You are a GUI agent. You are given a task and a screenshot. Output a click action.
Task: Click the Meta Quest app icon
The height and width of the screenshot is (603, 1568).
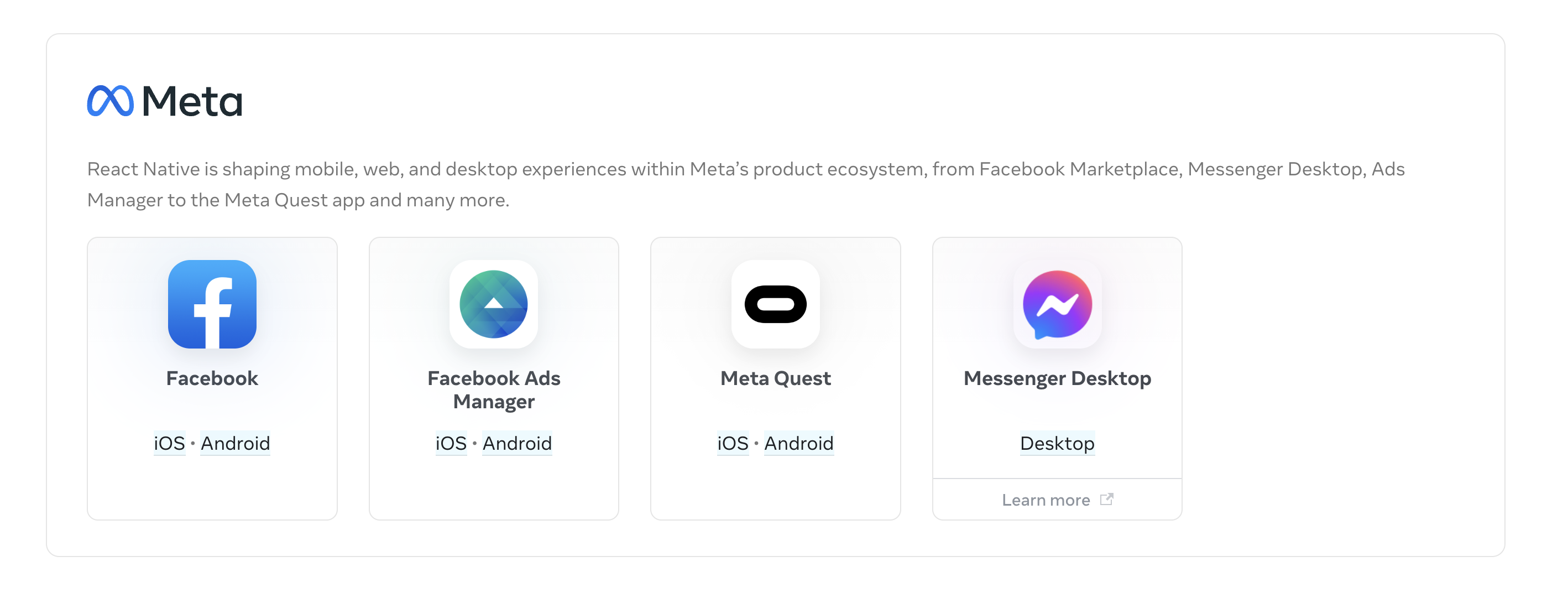tap(775, 304)
